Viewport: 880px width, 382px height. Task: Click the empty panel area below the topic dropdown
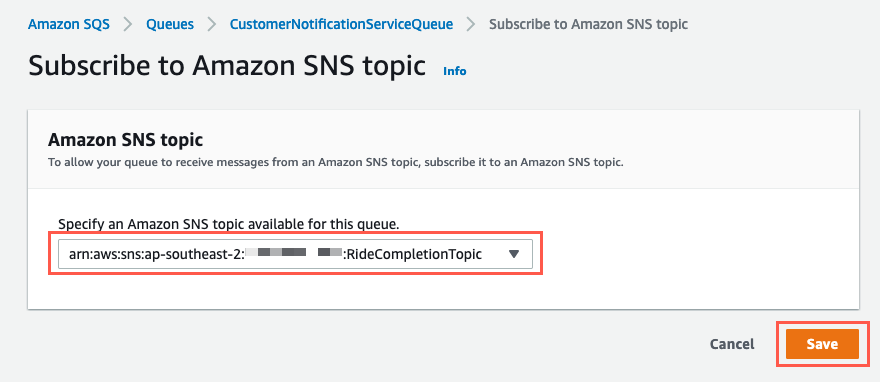click(443, 291)
